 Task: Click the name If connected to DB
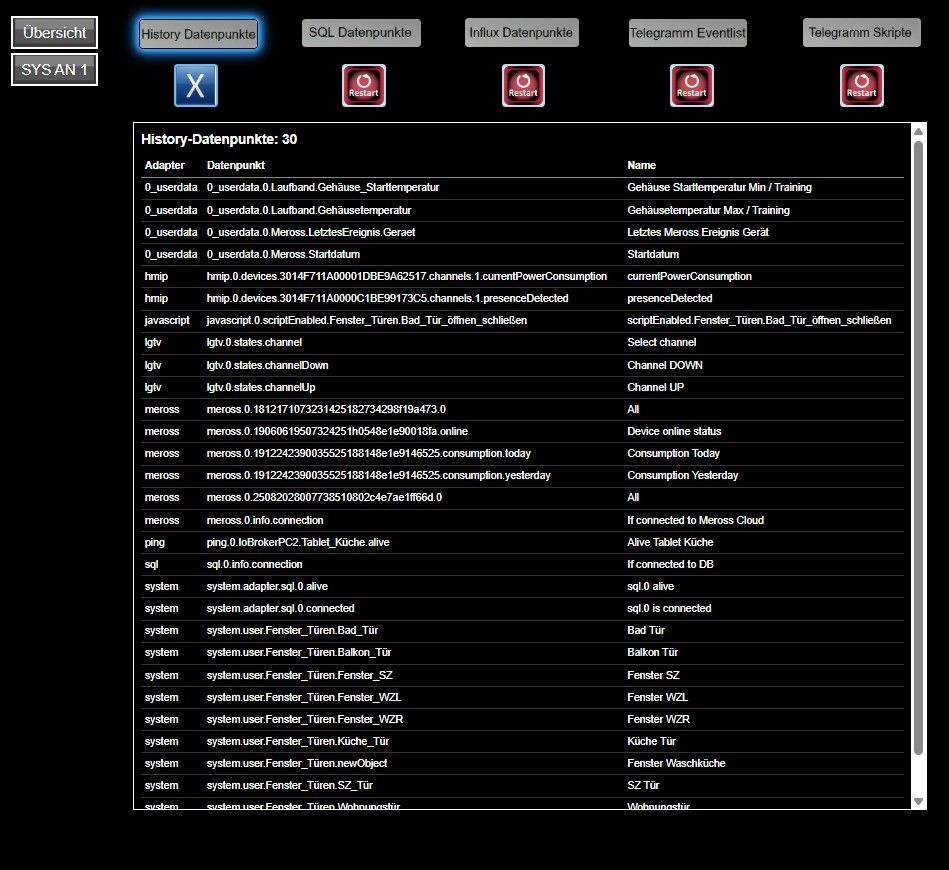670,564
